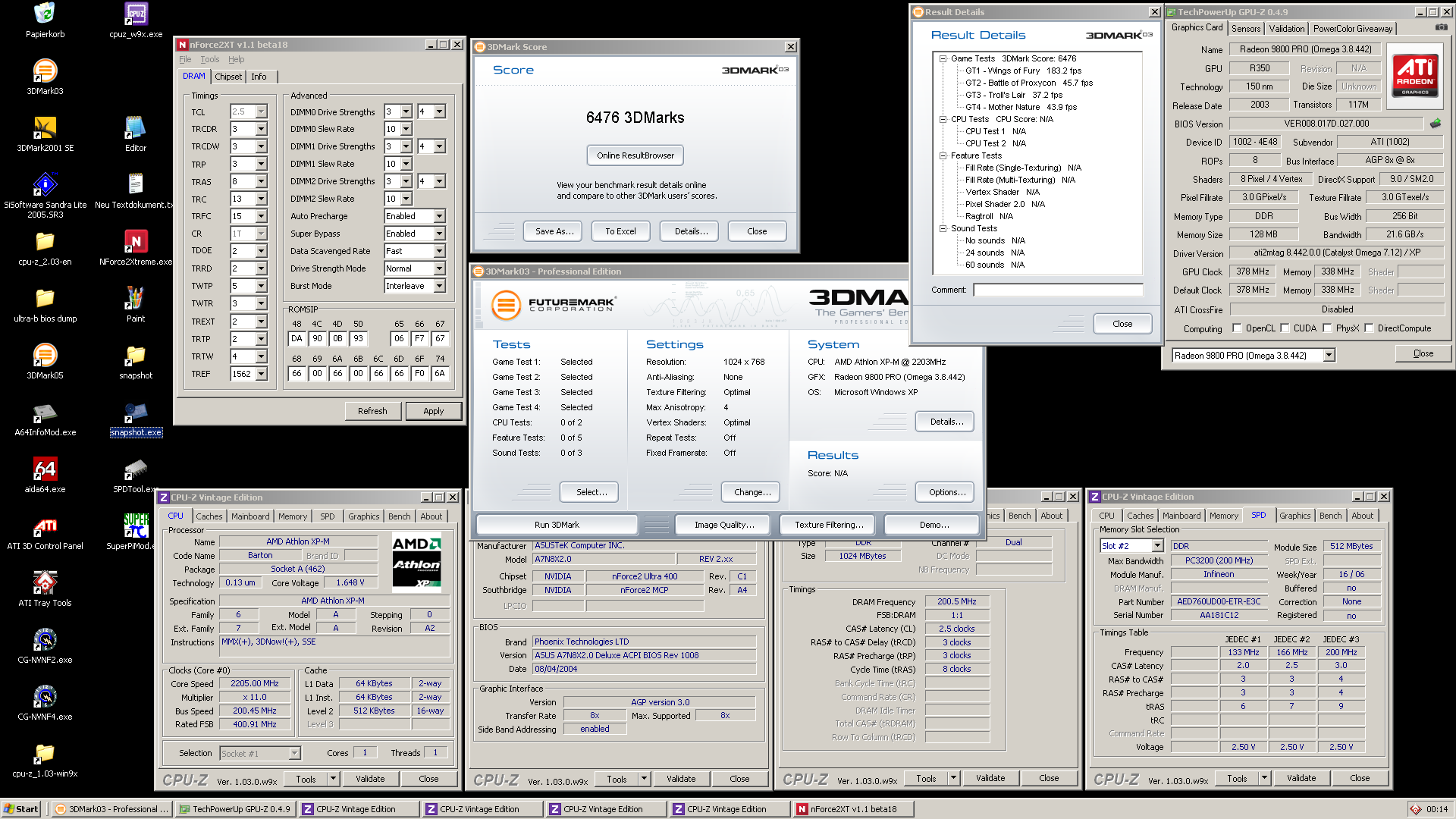
Task: Switch to Chipset tab in nForce2XT
Action: pyautogui.click(x=228, y=77)
